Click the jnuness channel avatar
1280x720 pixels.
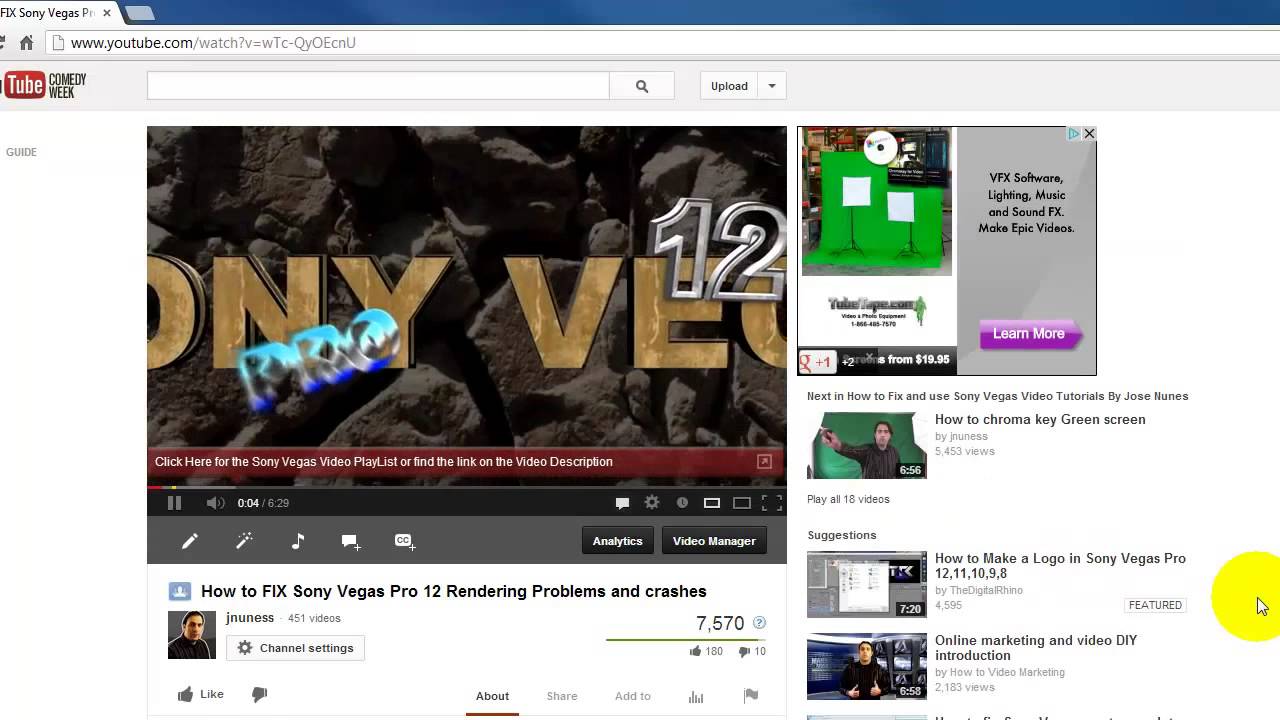click(x=192, y=635)
